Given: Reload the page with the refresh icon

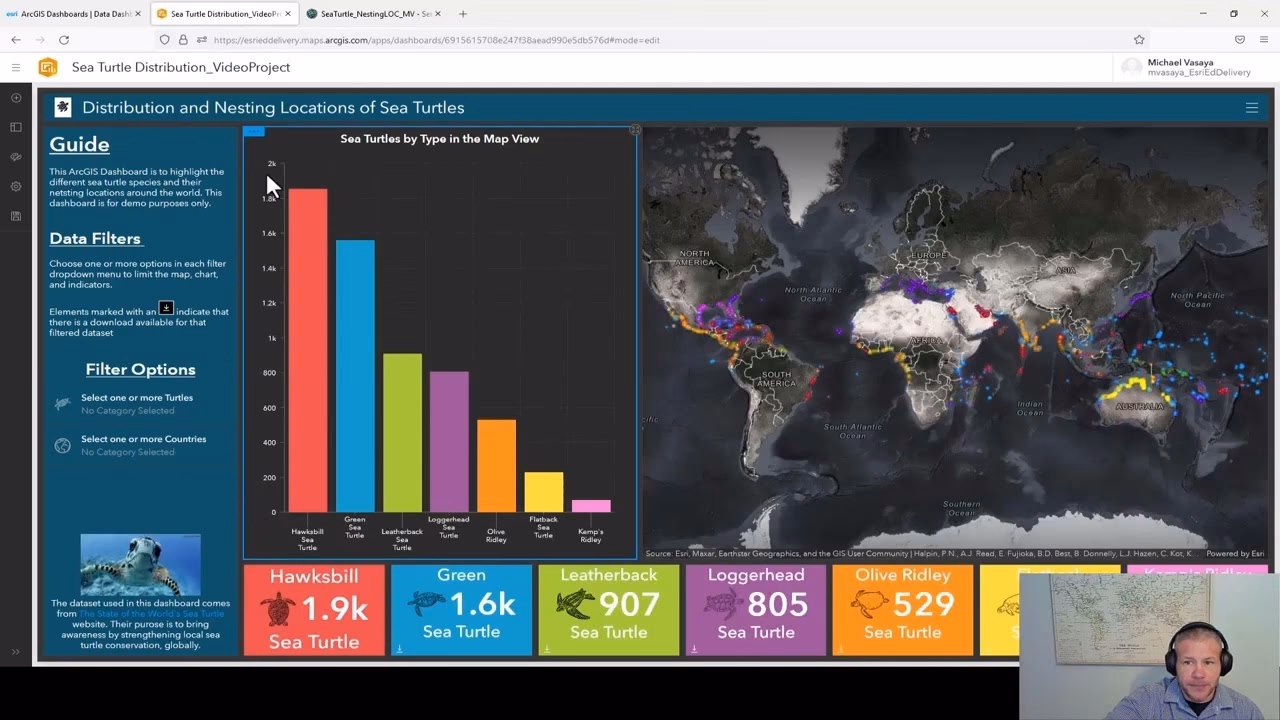Looking at the screenshot, I should pyautogui.click(x=65, y=41).
